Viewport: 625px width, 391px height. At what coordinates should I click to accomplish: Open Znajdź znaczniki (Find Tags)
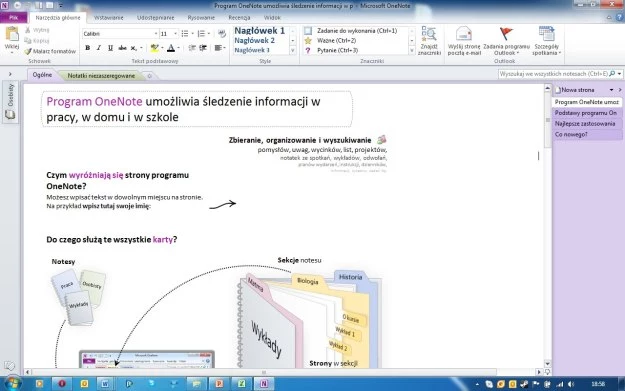[429, 41]
